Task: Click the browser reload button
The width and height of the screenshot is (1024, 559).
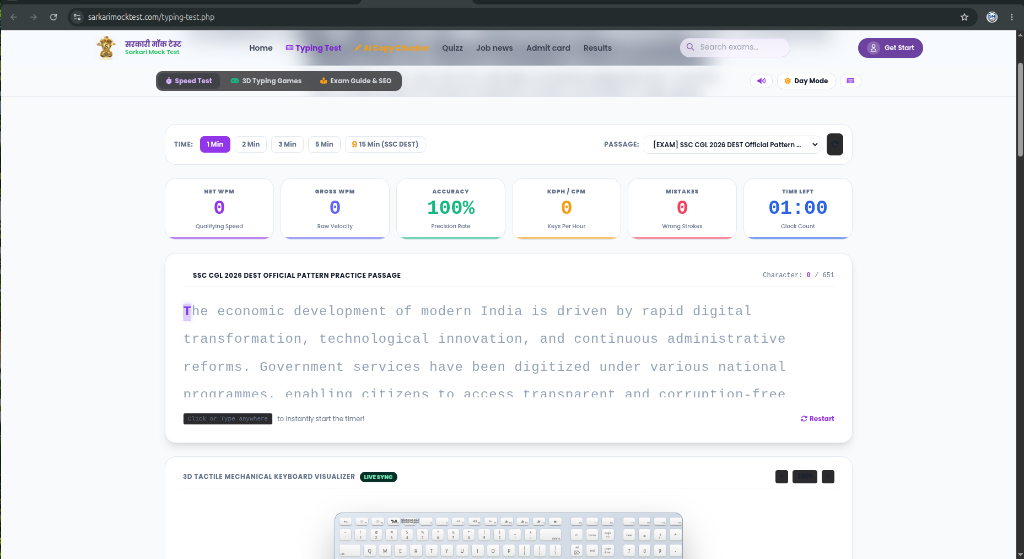Action: pyautogui.click(x=54, y=17)
